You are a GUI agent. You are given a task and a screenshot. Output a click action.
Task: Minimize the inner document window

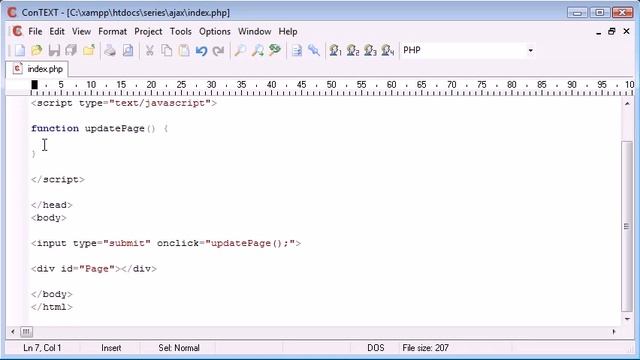pos(598,31)
